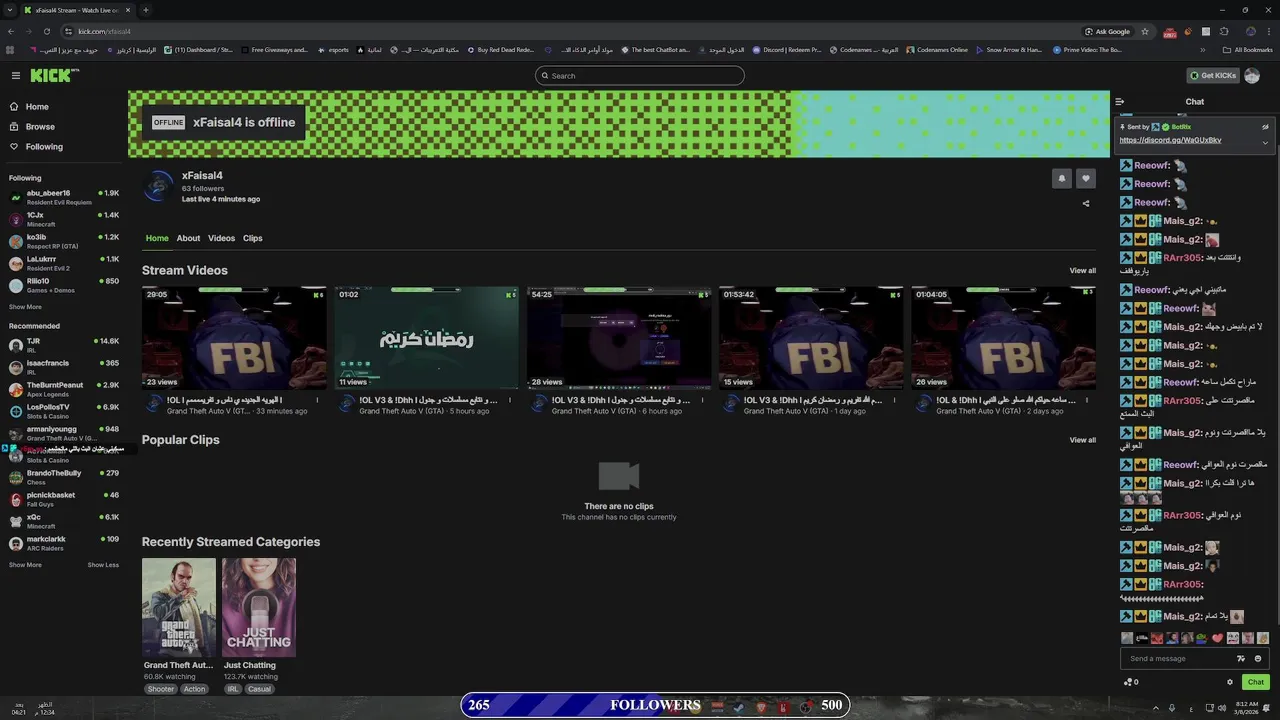This screenshot has height=720, width=1280.
Task: Expand Recommended list with Show More
Action: coord(25,565)
